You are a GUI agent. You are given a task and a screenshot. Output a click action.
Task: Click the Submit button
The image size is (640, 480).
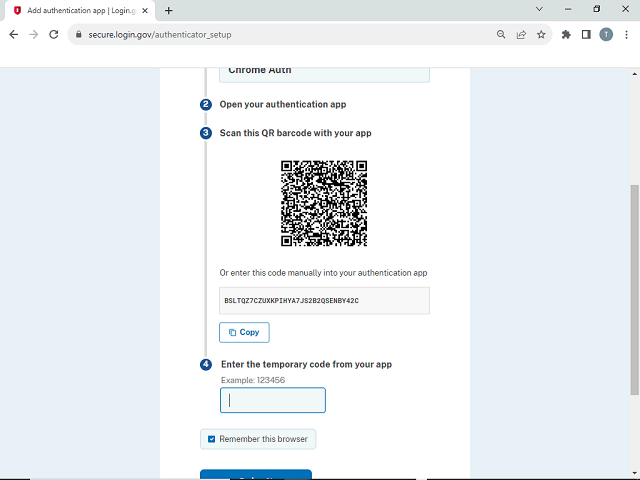pyautogui.click(x=256, y=475)
